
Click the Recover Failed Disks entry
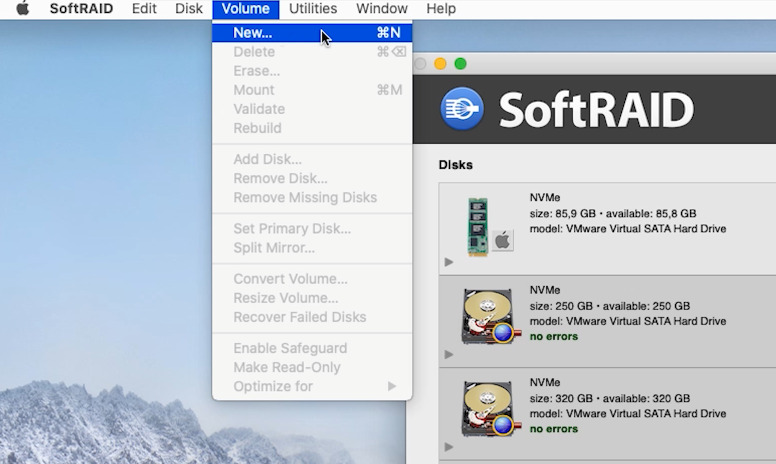click(x=312, y=317)
